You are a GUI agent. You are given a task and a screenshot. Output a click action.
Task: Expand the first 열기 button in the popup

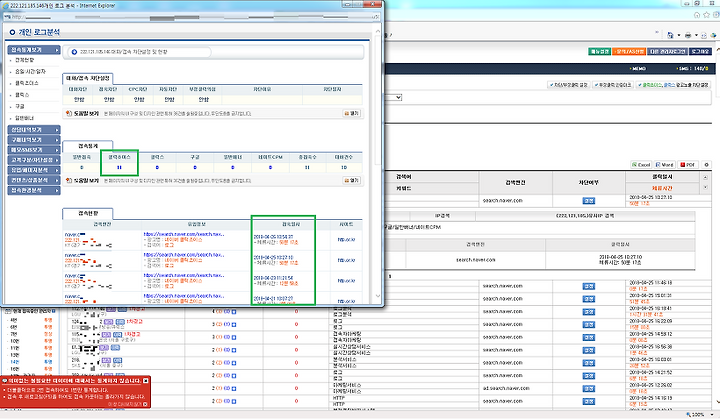[352, 113]
